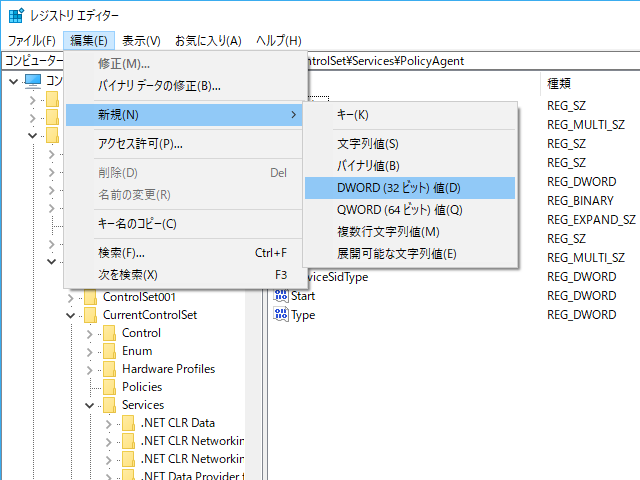
Task: Click the Policies folder icon
Action: 109,387
